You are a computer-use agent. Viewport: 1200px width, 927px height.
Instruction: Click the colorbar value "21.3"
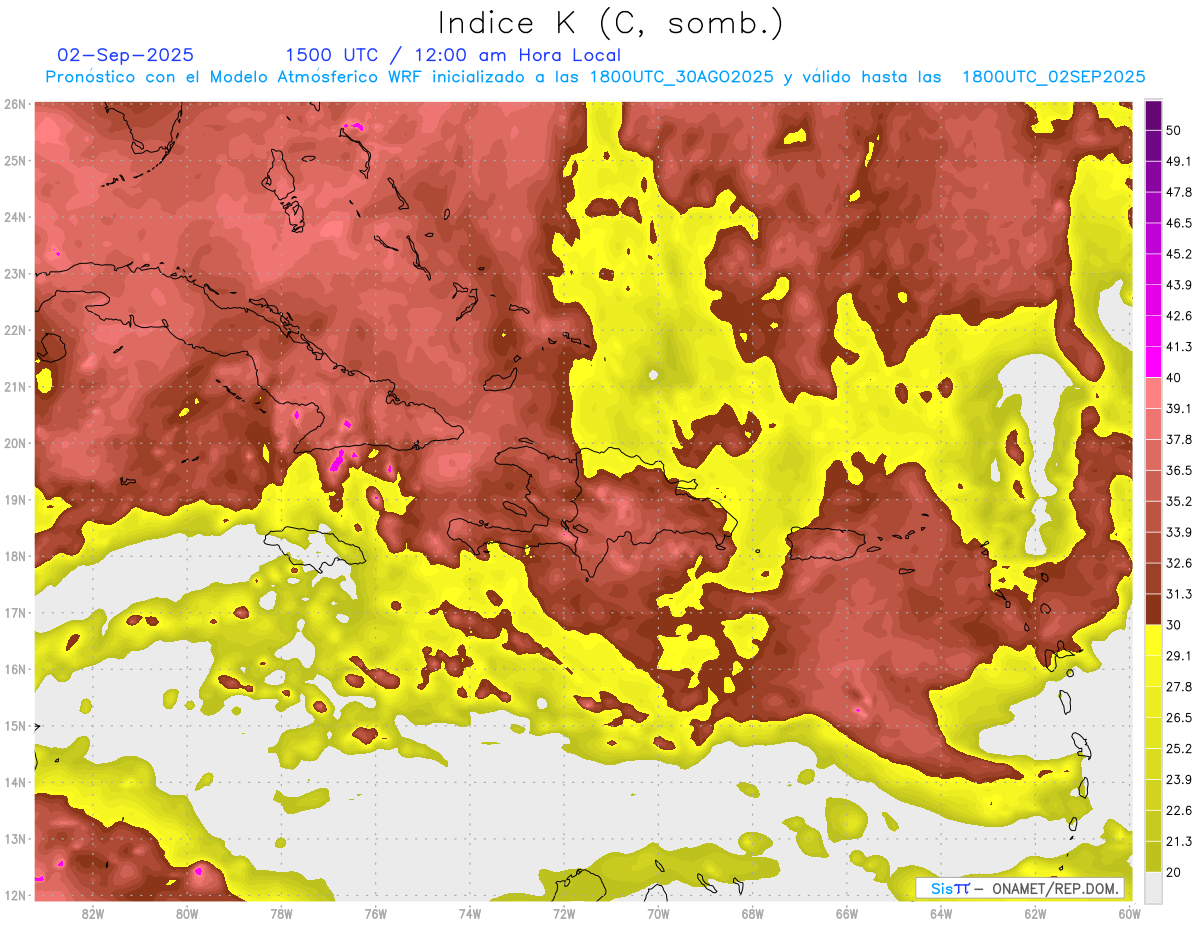pyautogui.click(x=1178, y=841)
